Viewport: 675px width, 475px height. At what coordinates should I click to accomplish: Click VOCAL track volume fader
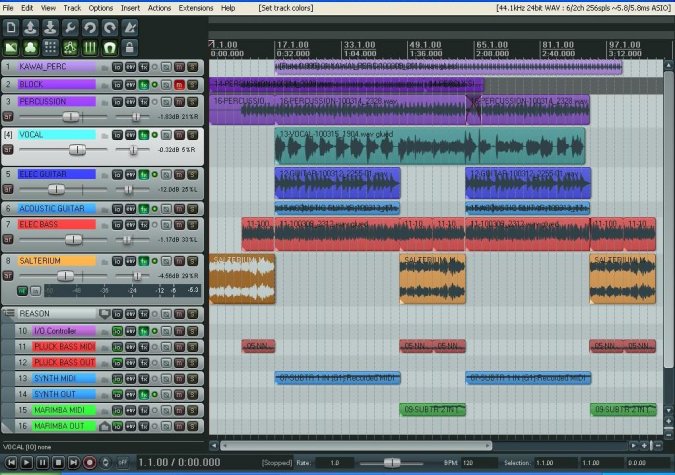(x=77, y=149)
